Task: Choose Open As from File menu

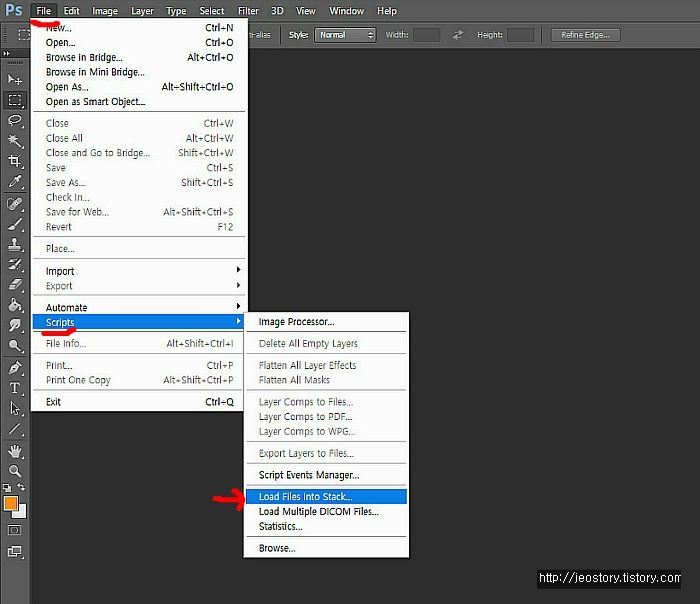Action: 138,87
